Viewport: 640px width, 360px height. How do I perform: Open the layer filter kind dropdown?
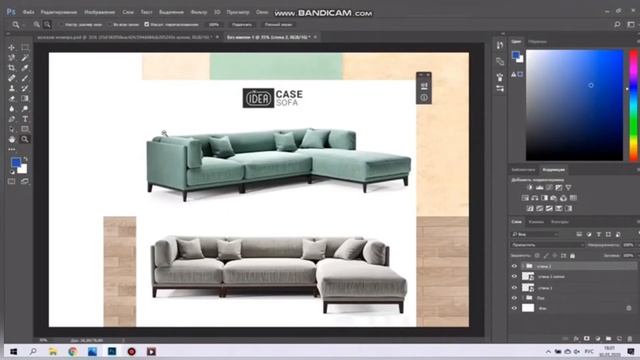[x=535, y=234]
